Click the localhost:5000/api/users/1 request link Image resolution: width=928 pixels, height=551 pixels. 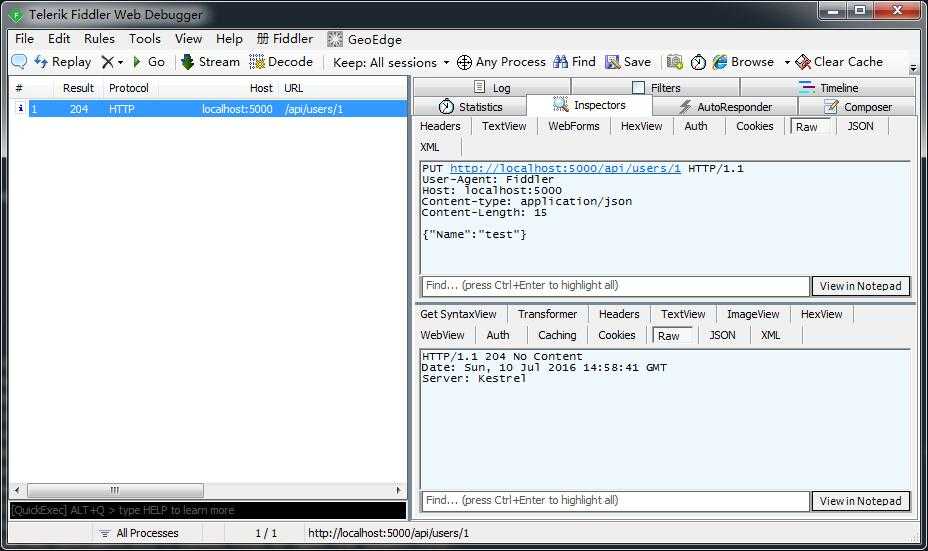click(565, 168)
